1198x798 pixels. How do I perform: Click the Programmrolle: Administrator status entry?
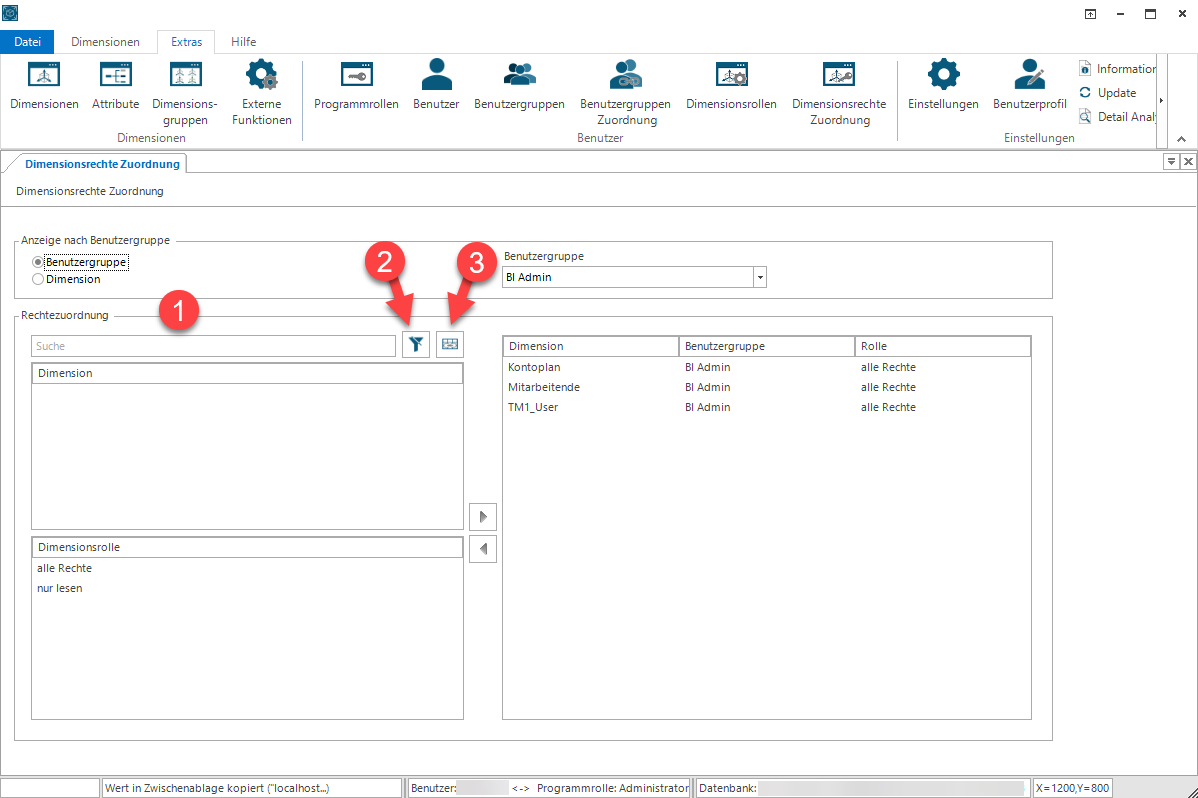pos(613,788)
